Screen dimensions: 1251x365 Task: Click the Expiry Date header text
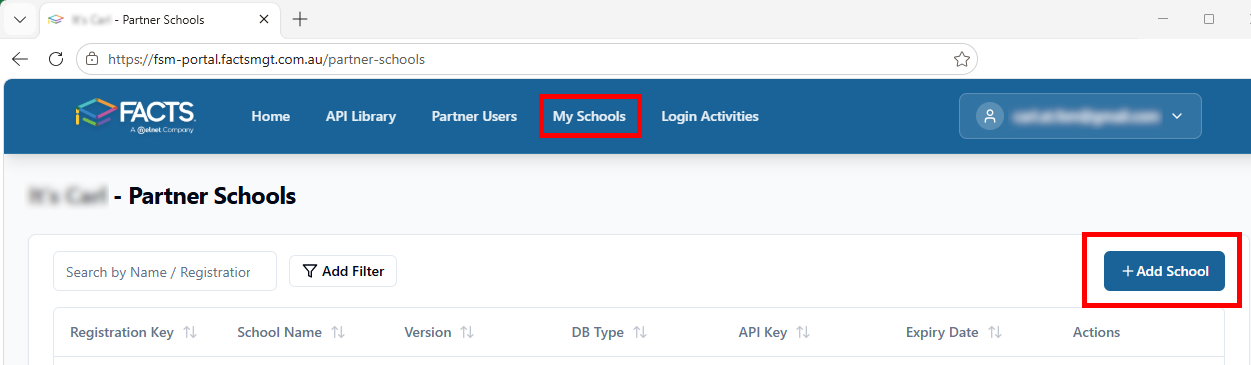tap(942, 332)
